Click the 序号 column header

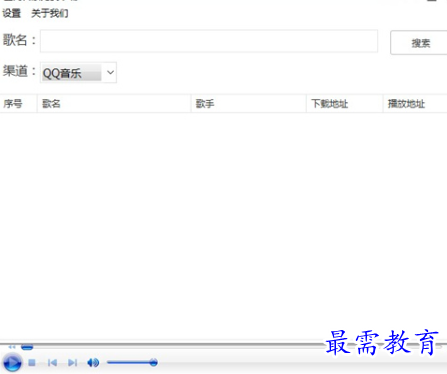pyautogui.click(x=18, y=104)
